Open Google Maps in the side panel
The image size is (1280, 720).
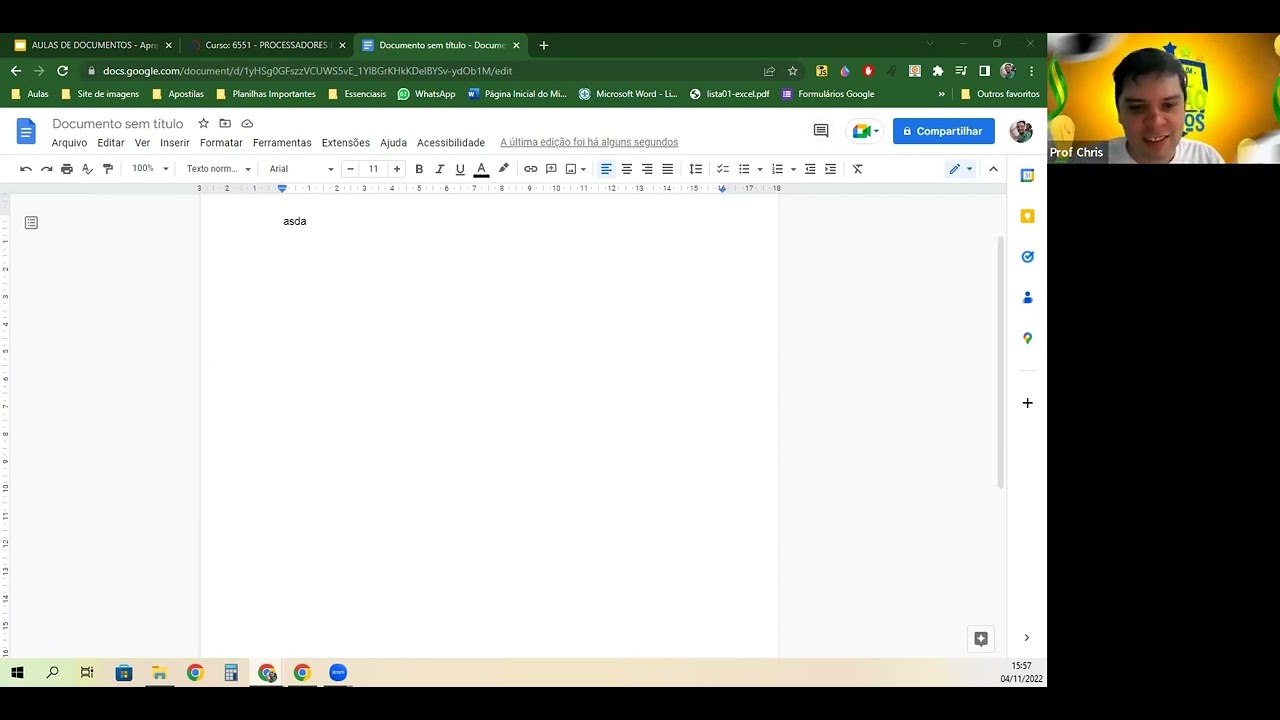click(1027, 339)
